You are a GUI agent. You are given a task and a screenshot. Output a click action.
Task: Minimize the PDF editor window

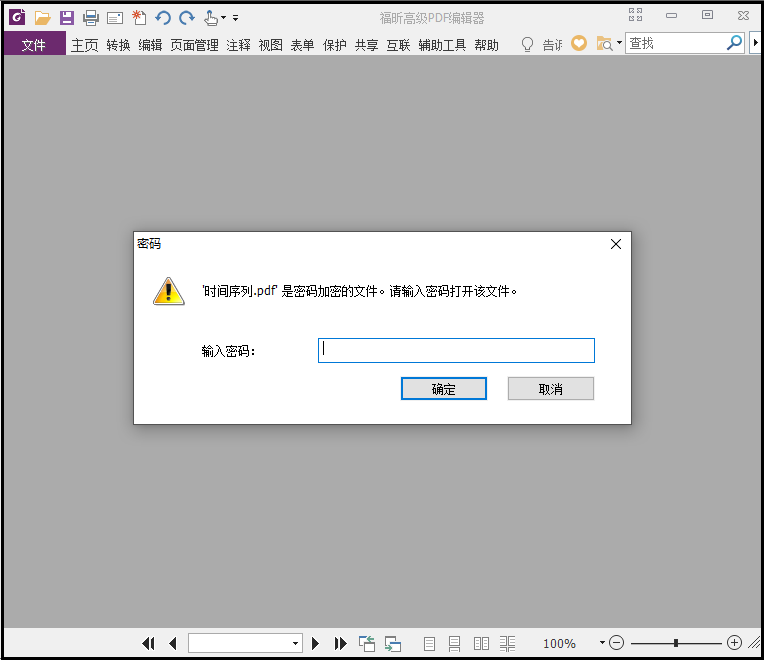click(x=671, y=15)
